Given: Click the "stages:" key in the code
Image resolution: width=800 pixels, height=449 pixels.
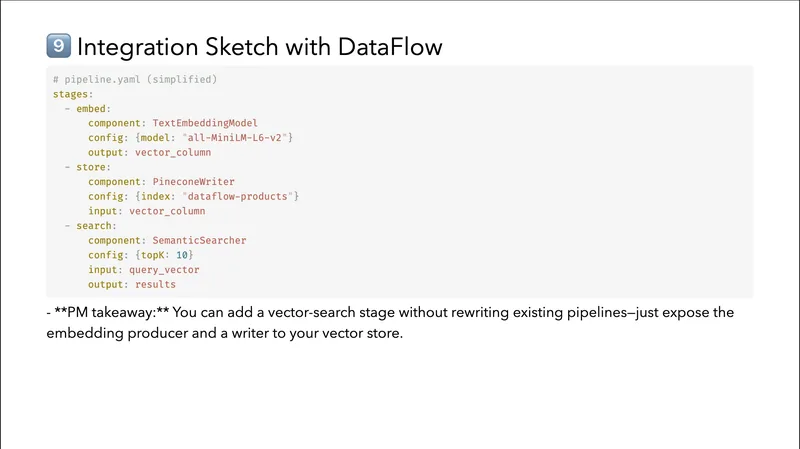Looking at the screenshot, I should pos(73,94).
